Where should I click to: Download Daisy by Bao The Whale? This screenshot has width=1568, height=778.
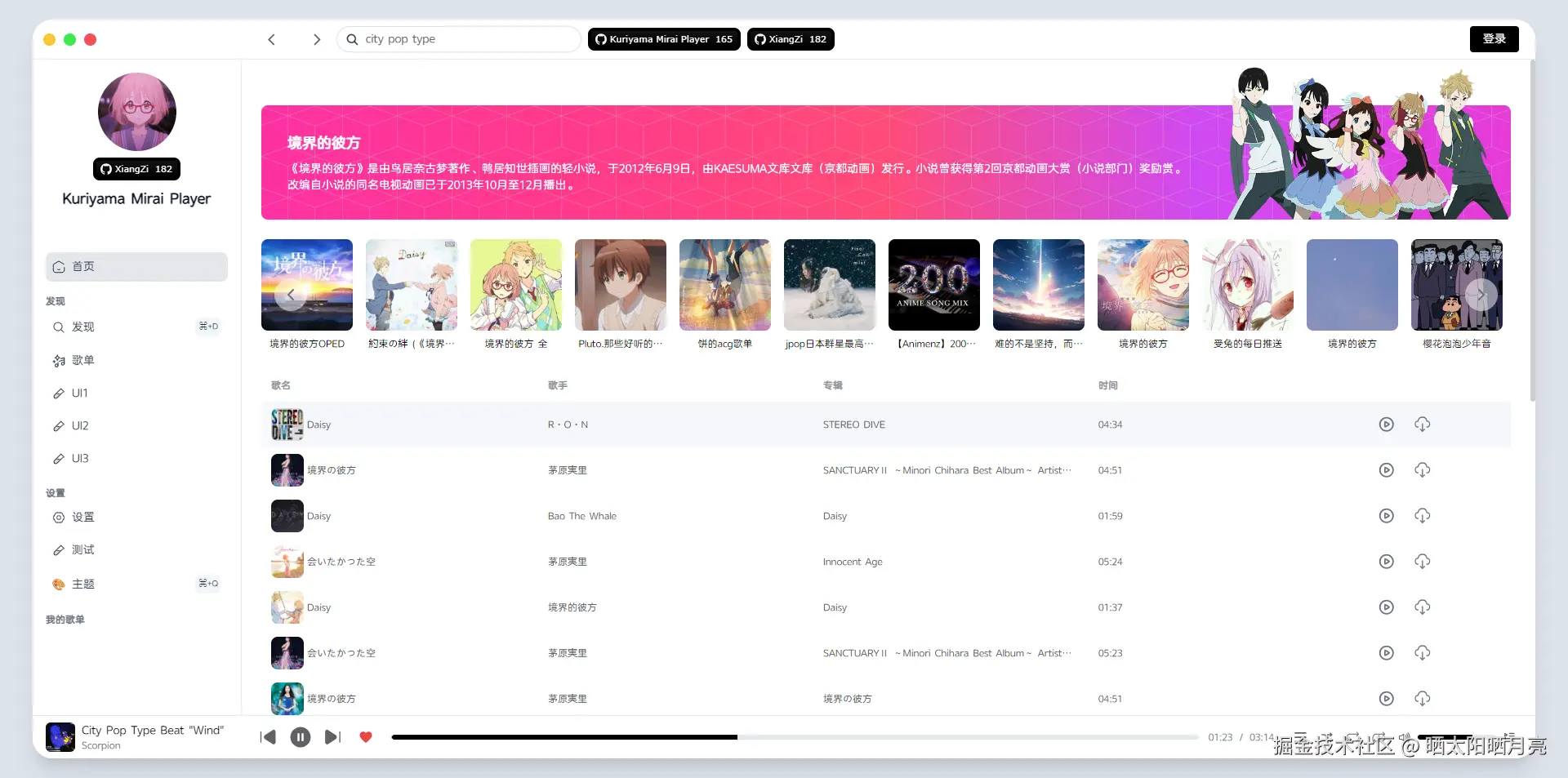click(1422, 516)
